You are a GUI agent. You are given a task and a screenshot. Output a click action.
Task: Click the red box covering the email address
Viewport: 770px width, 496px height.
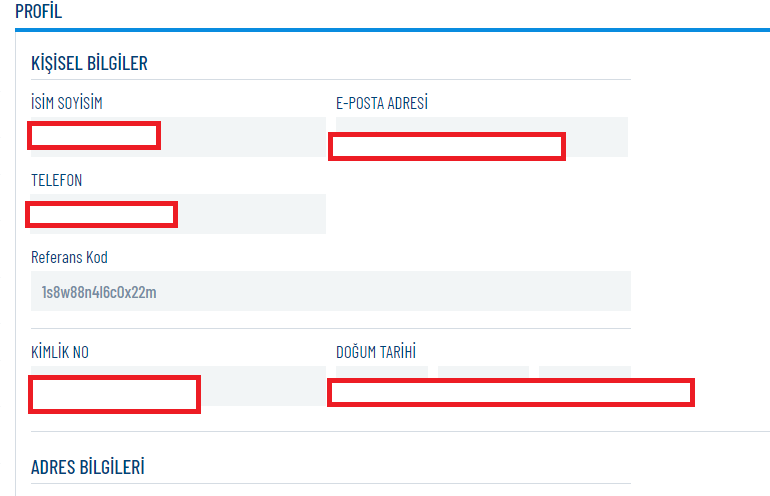[447, 147]
